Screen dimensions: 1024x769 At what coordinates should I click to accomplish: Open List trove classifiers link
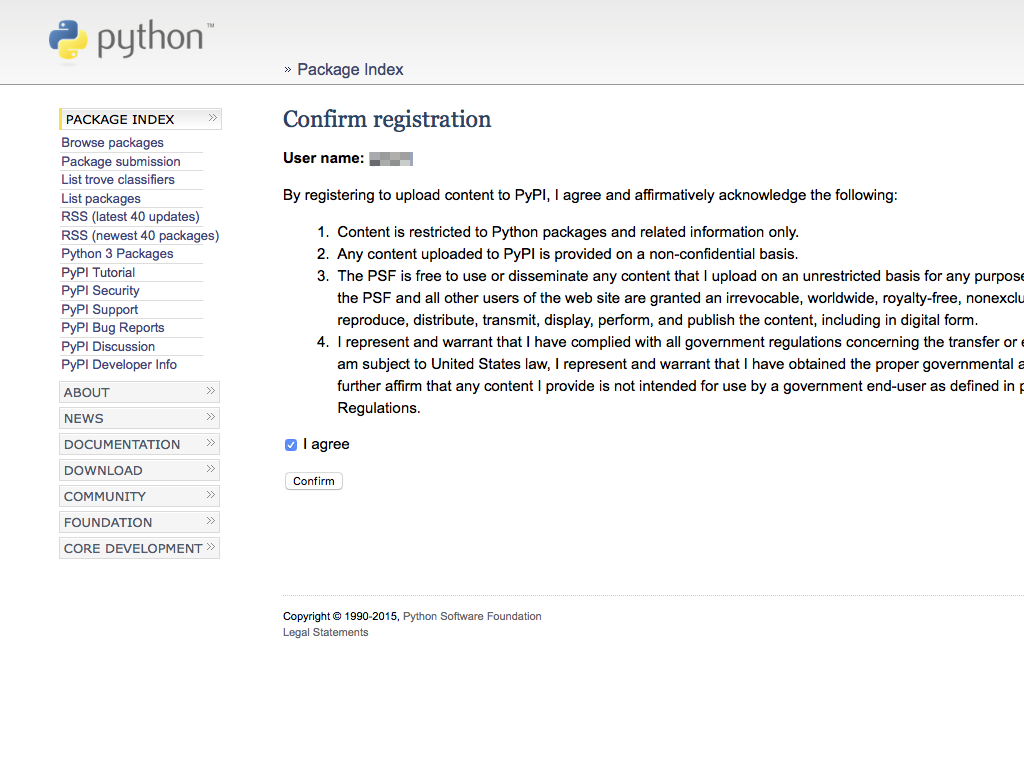tap(118, 180)
